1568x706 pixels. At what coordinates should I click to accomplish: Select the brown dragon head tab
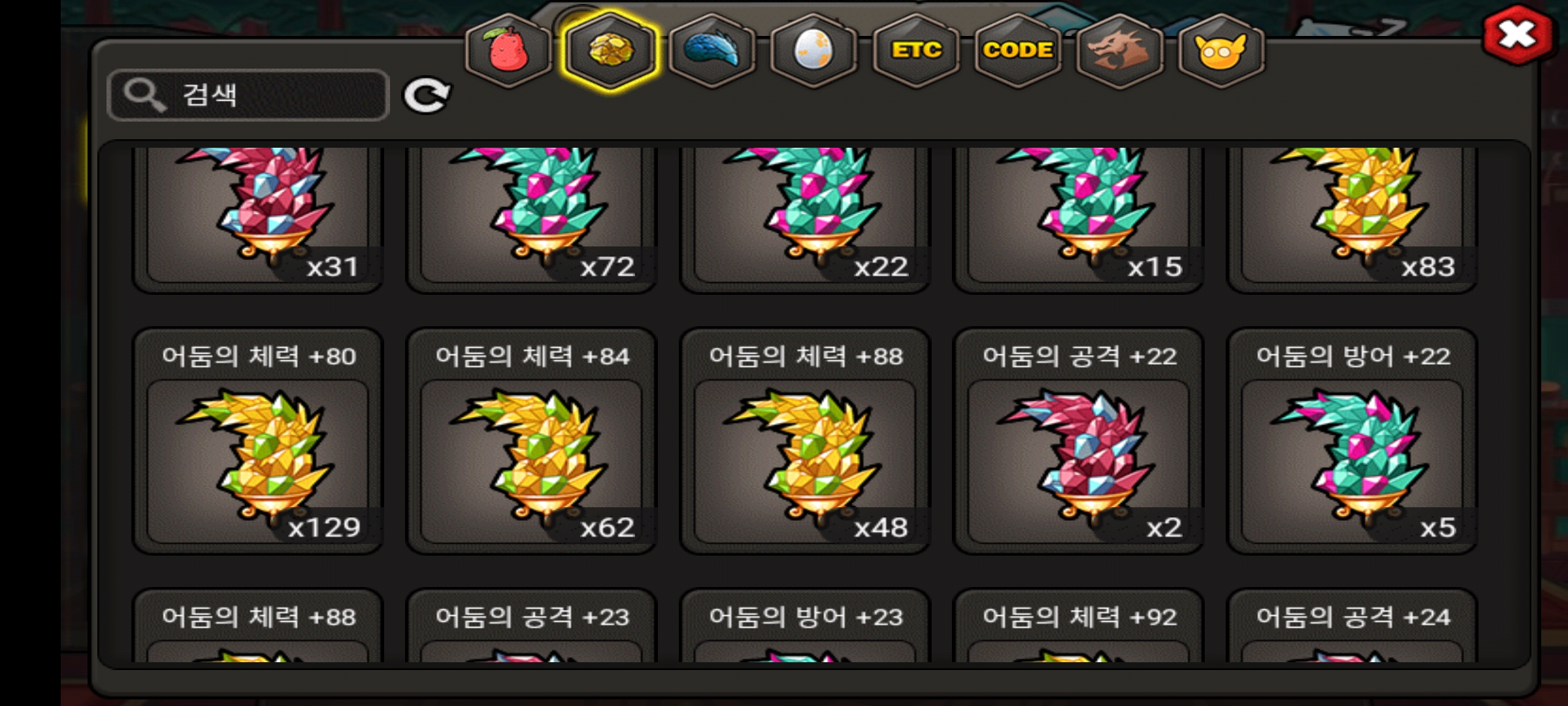coord(1120,51)
